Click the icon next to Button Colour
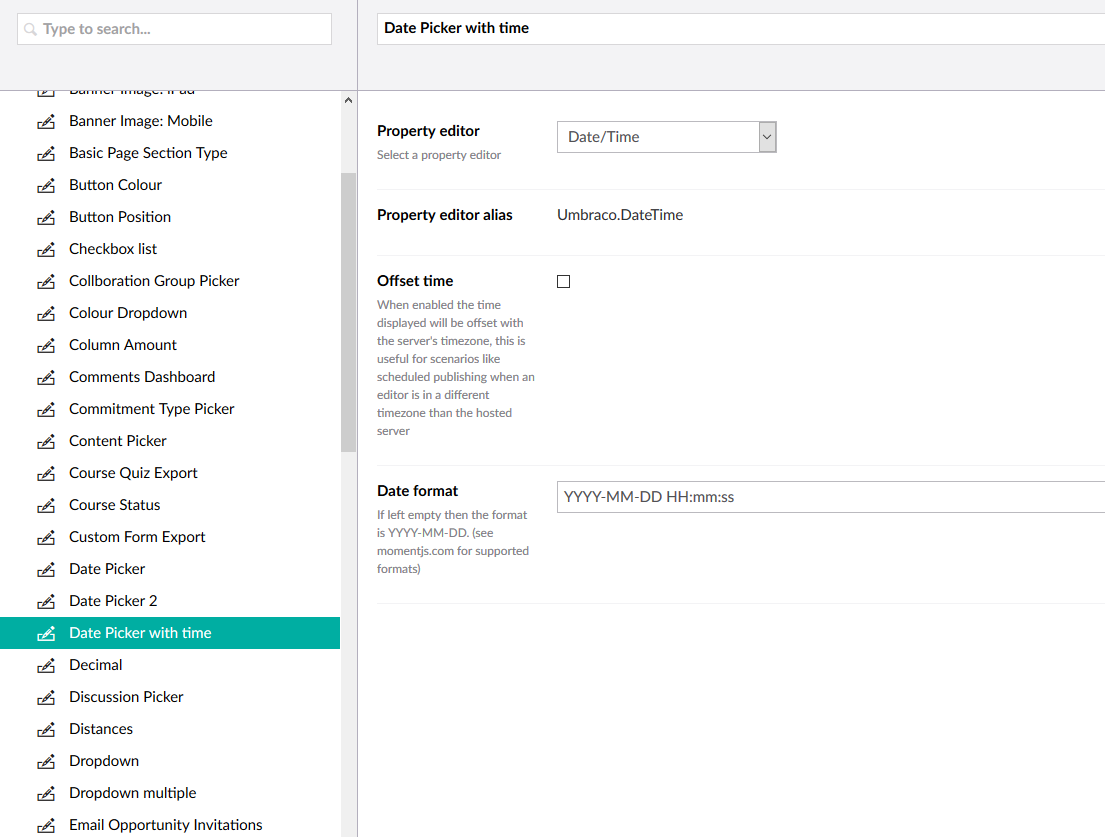This screenshot has height=837, width=1105. (x=46, y=186)
